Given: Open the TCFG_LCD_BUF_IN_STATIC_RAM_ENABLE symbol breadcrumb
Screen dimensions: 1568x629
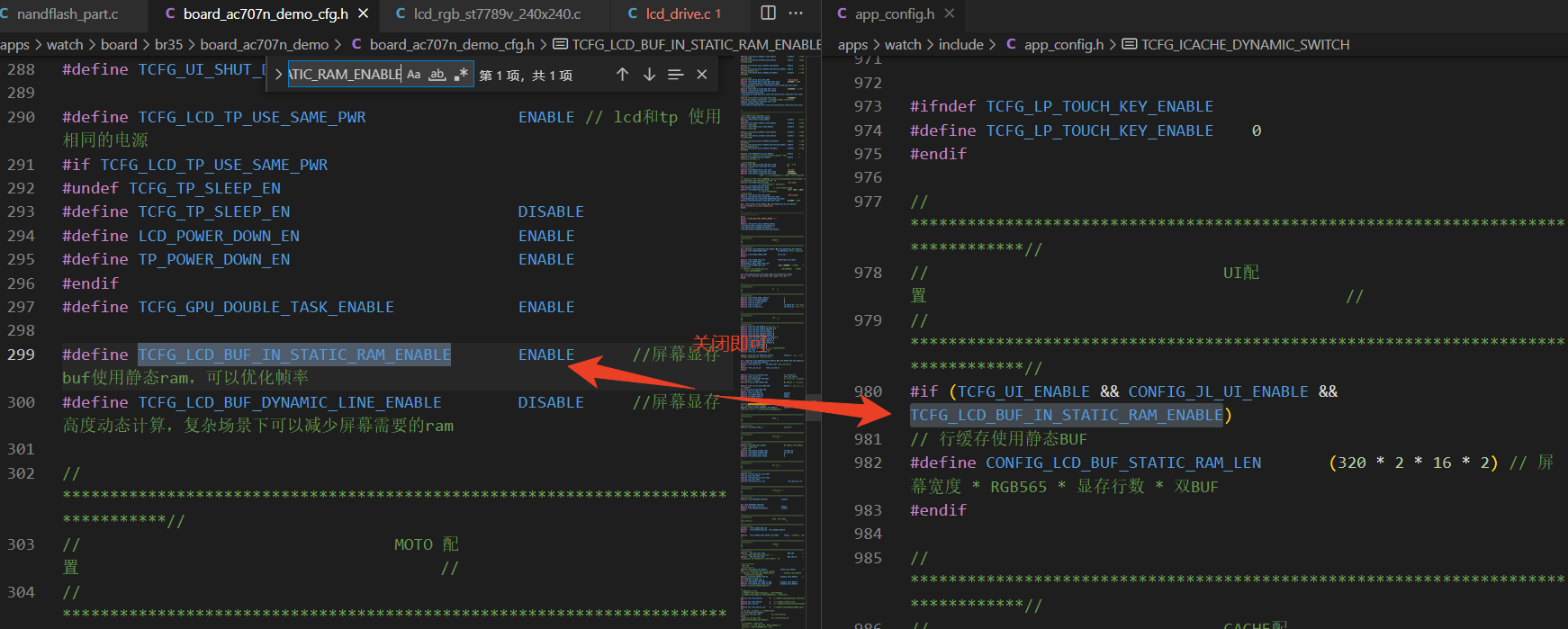Looking at the screenshot, I should [688, 44].
